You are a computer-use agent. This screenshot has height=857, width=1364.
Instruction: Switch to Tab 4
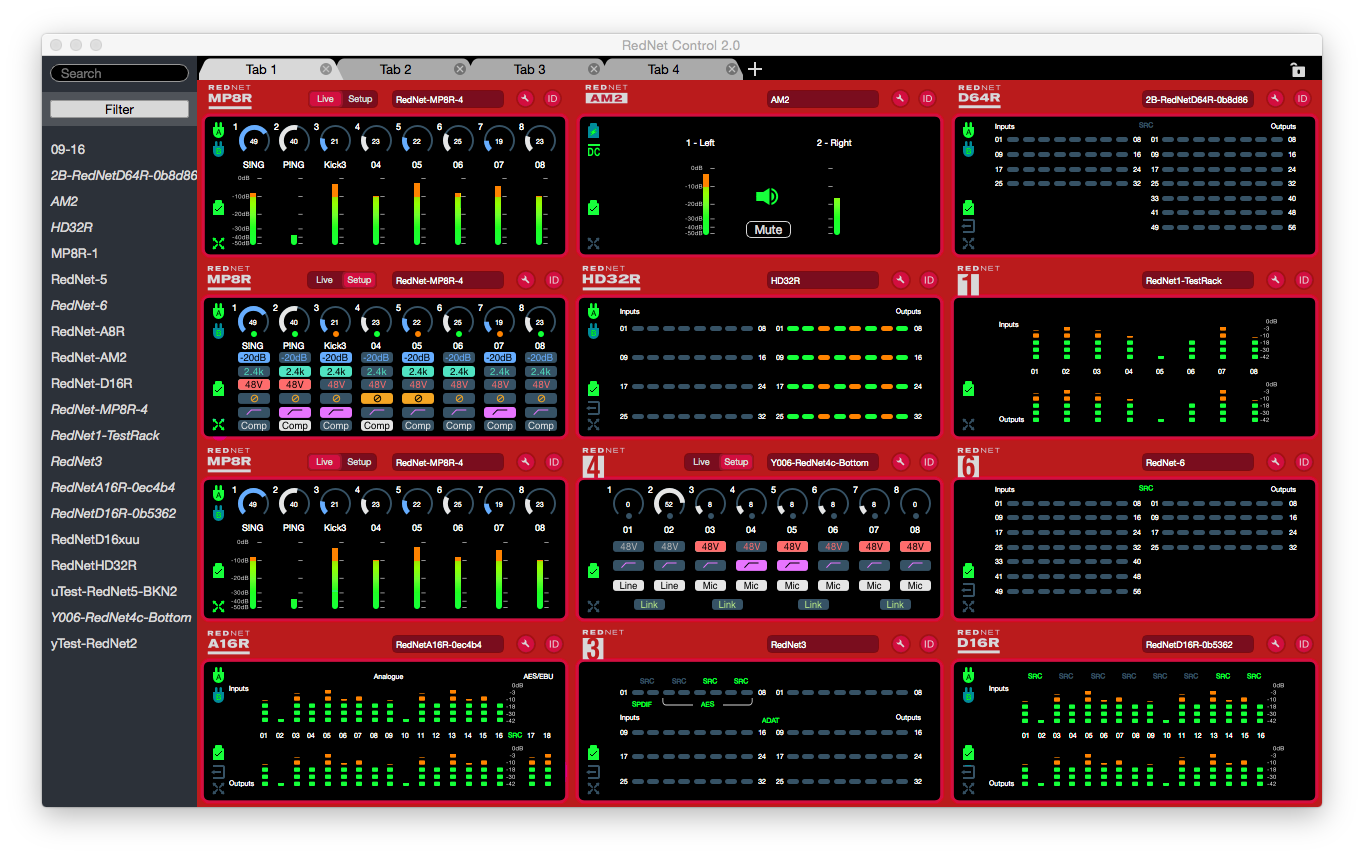click(664, 69)
